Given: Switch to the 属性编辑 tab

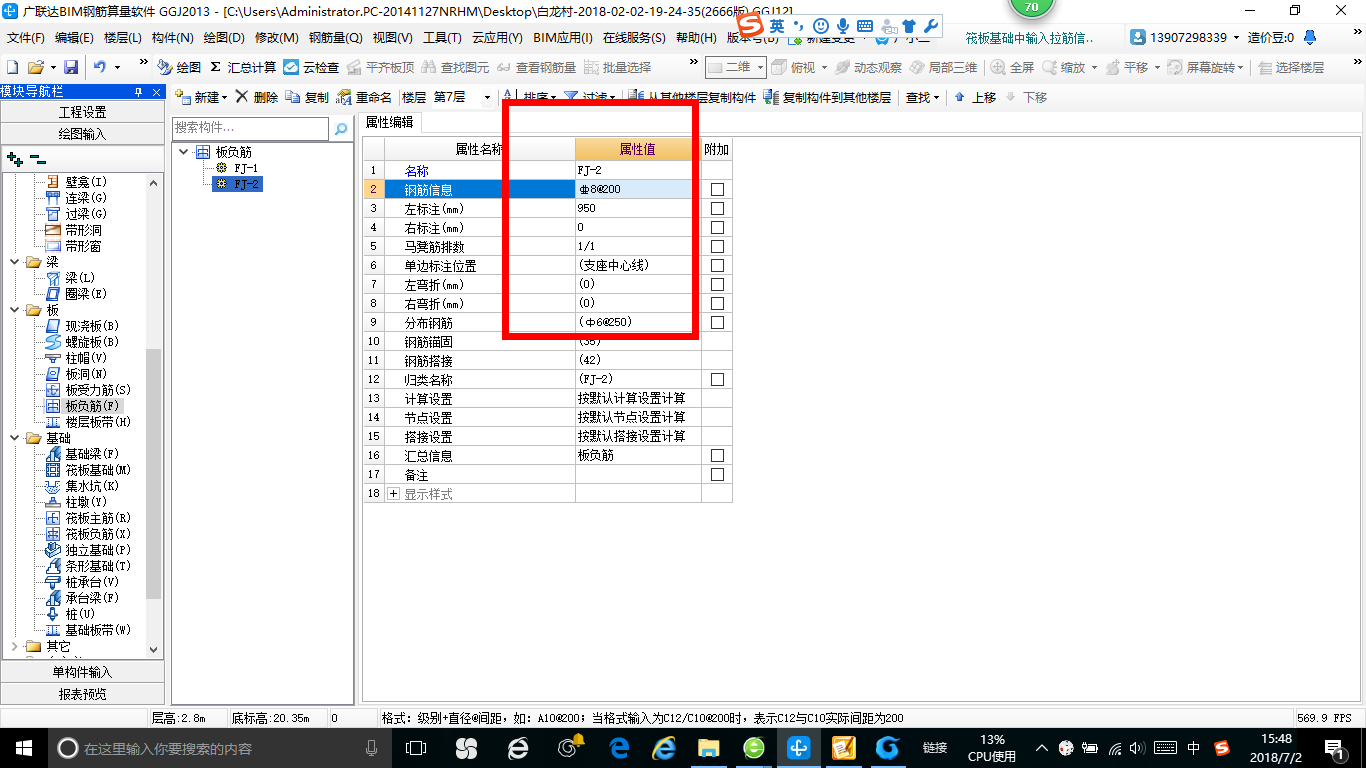Looking at the screenshot, I should (x=390, y=122).
